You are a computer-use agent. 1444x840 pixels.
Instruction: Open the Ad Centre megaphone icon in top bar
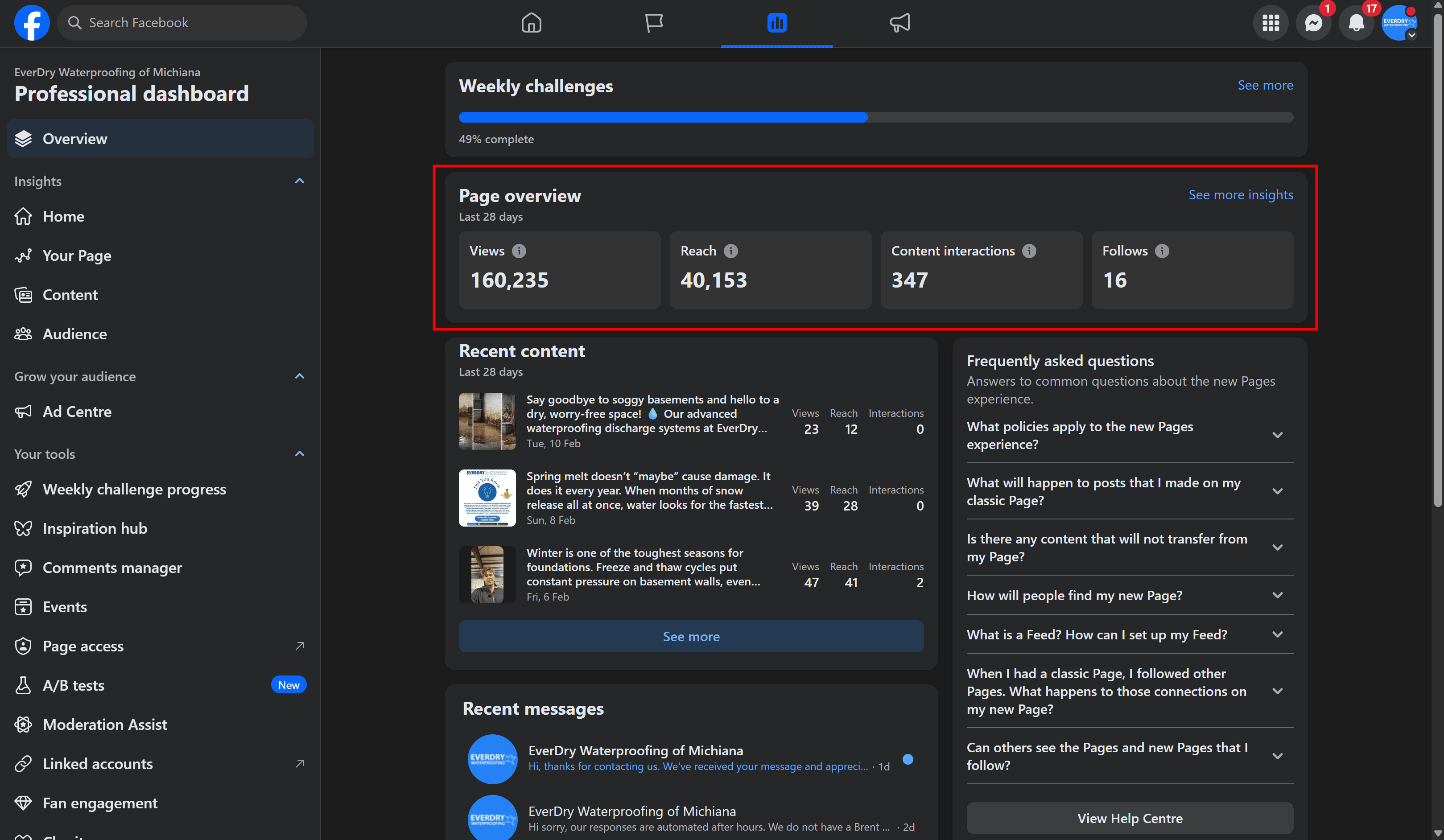(899, 23)
